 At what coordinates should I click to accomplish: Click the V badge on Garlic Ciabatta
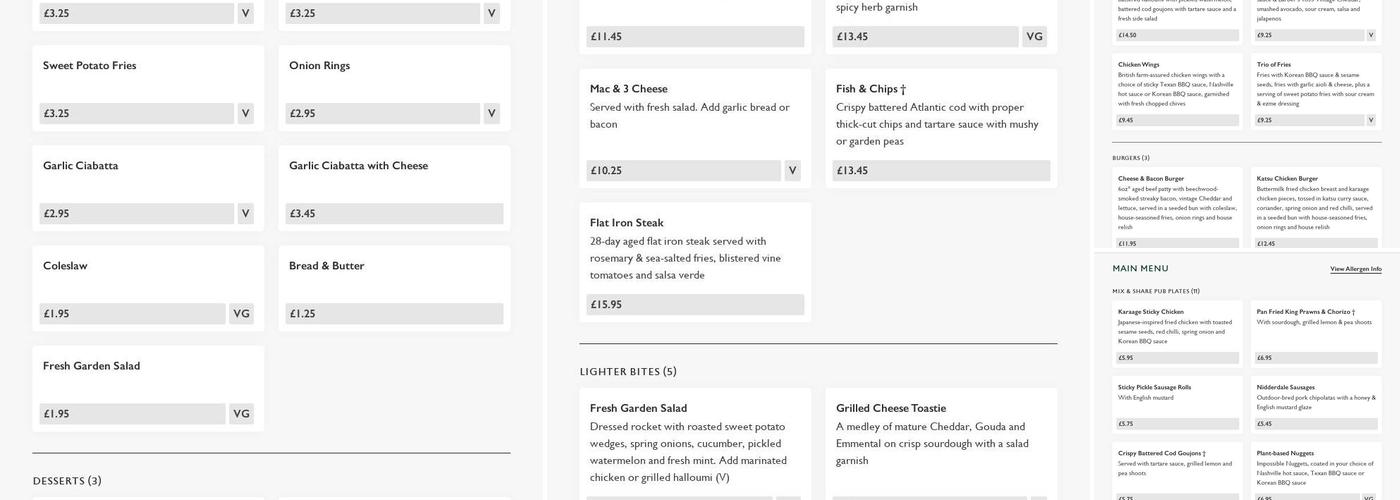tap(245, 214)
